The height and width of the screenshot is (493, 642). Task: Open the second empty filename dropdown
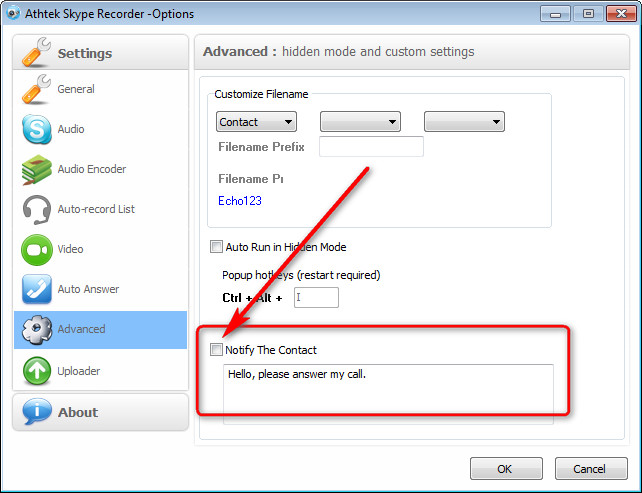pyautogui.click(x=360, y=122)
